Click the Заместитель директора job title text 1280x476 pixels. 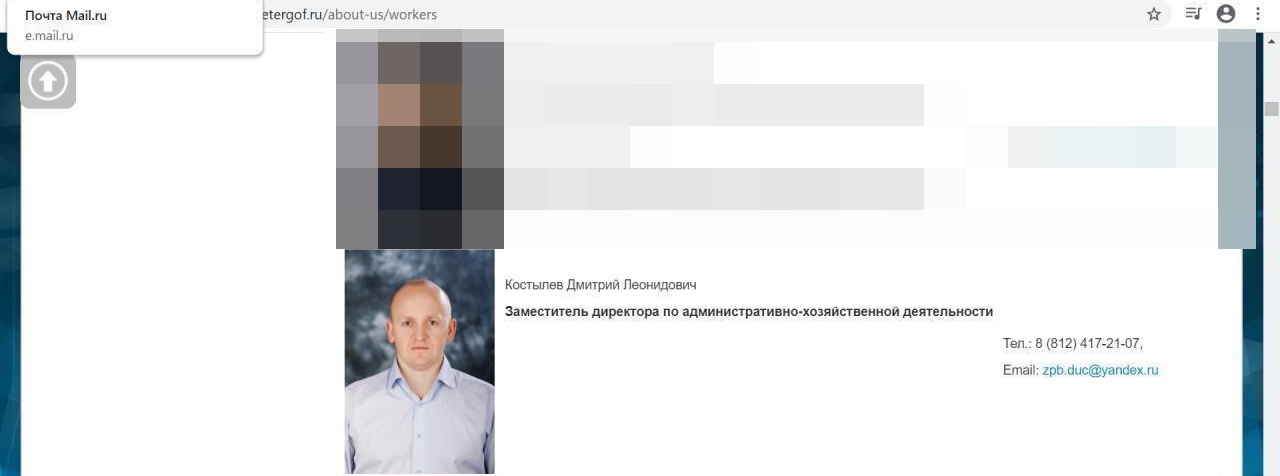pos(749,312)
